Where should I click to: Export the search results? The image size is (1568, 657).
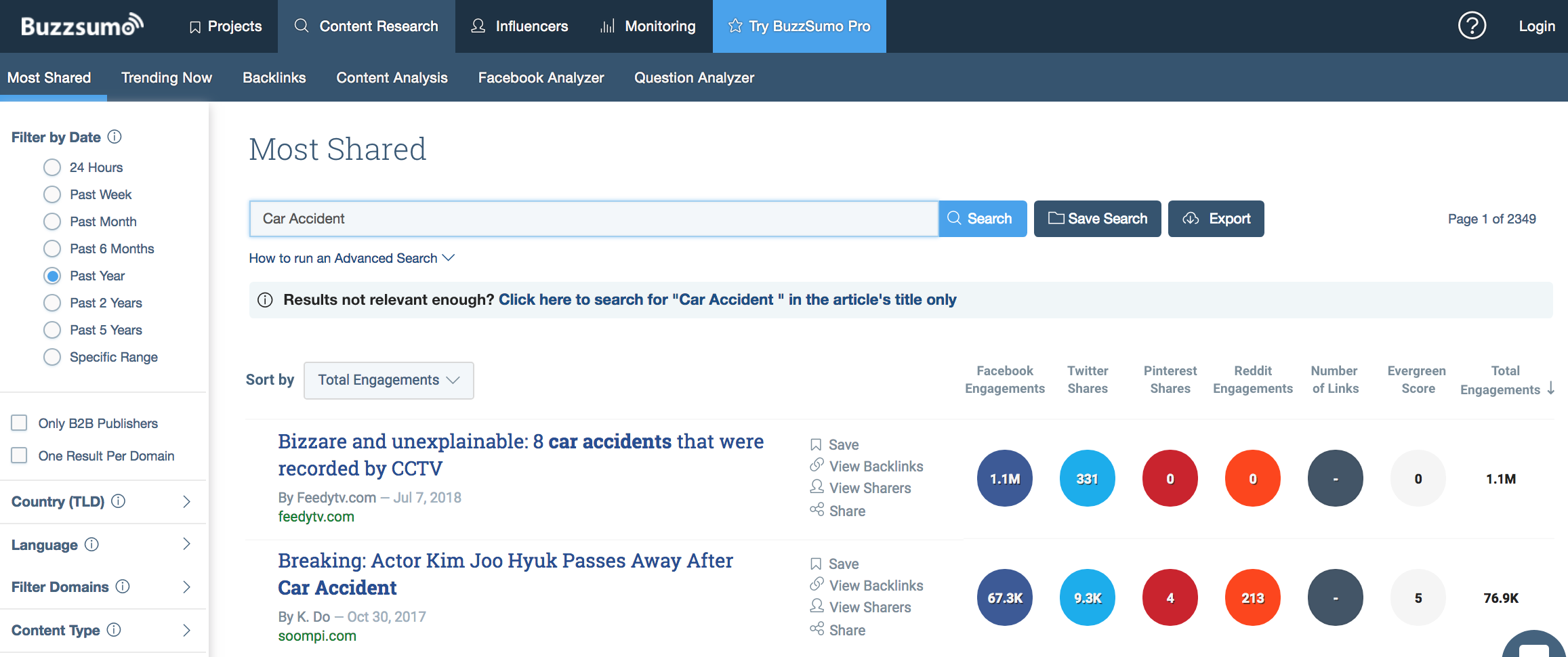pos(1216,219)
